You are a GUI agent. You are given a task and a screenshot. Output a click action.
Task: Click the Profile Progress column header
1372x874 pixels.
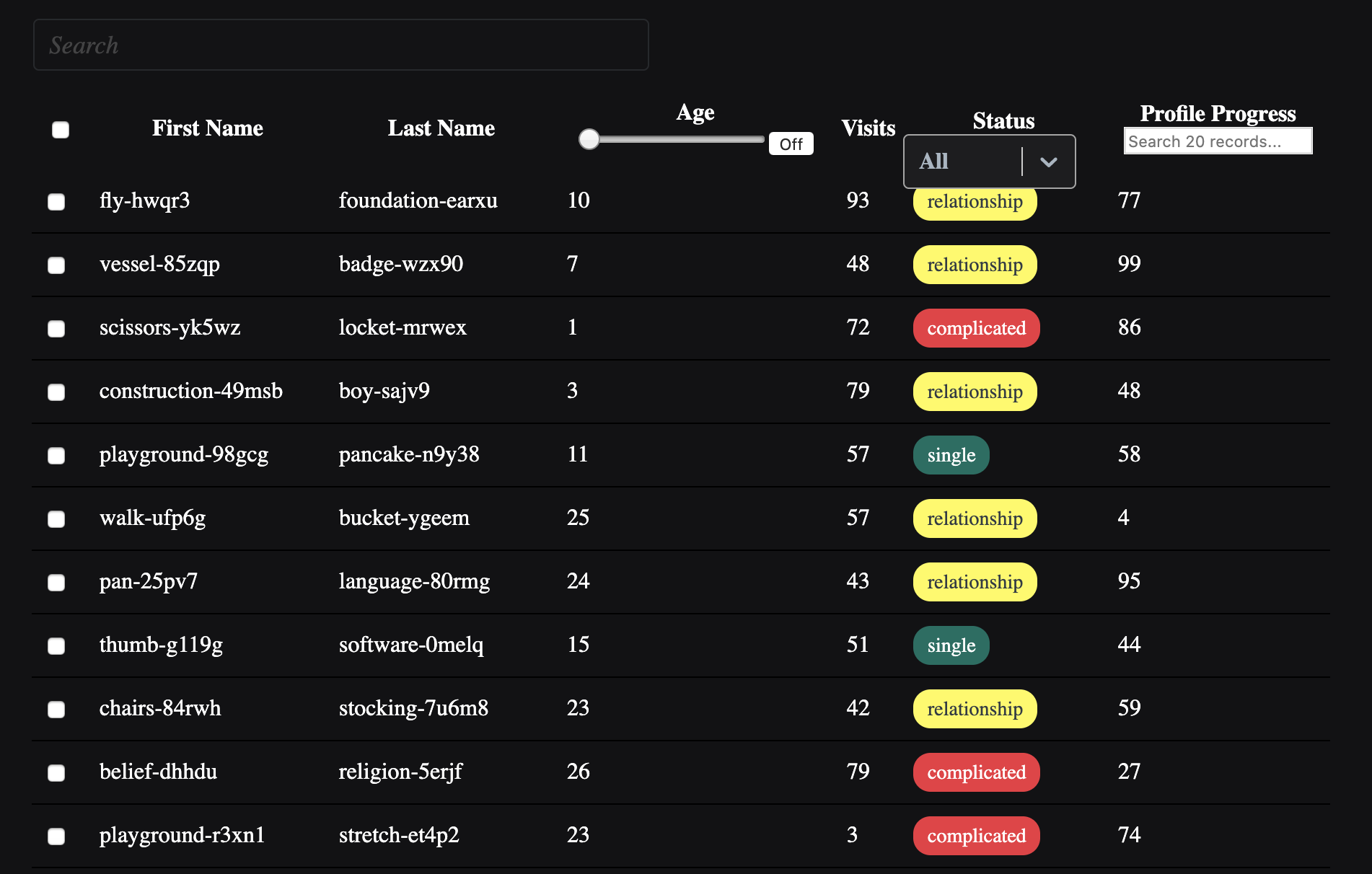(x=1217, y=113)
